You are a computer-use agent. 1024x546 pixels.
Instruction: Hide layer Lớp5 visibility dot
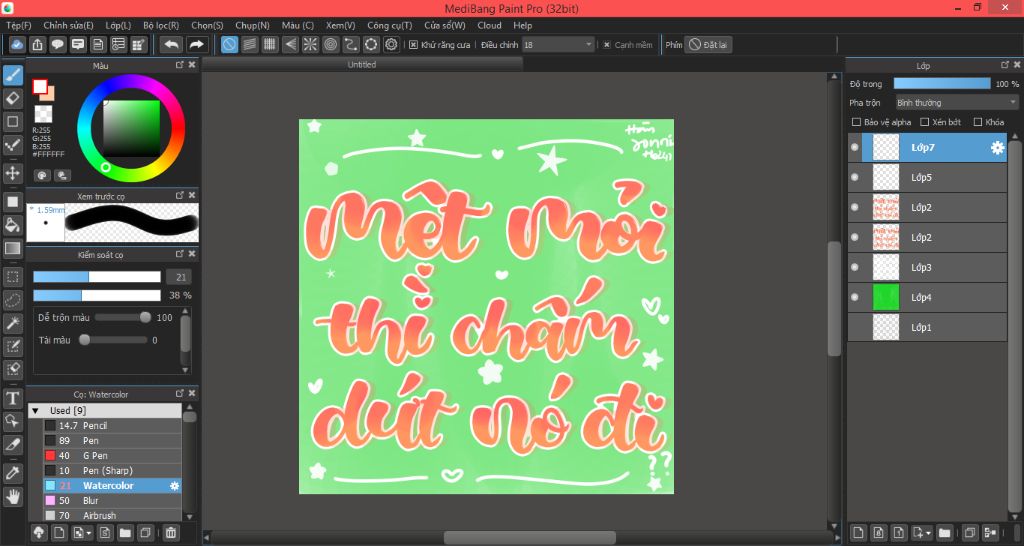click(854, 178)
